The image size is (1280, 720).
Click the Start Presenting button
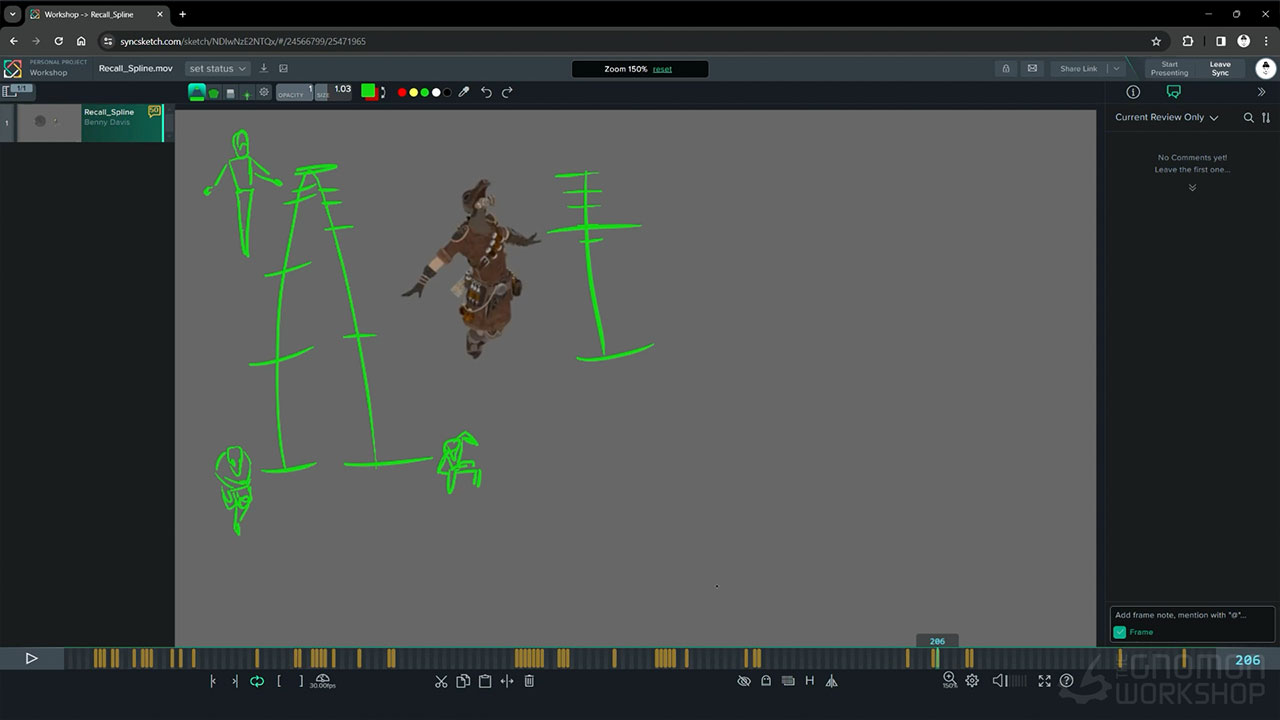[x=1169, y=68]
